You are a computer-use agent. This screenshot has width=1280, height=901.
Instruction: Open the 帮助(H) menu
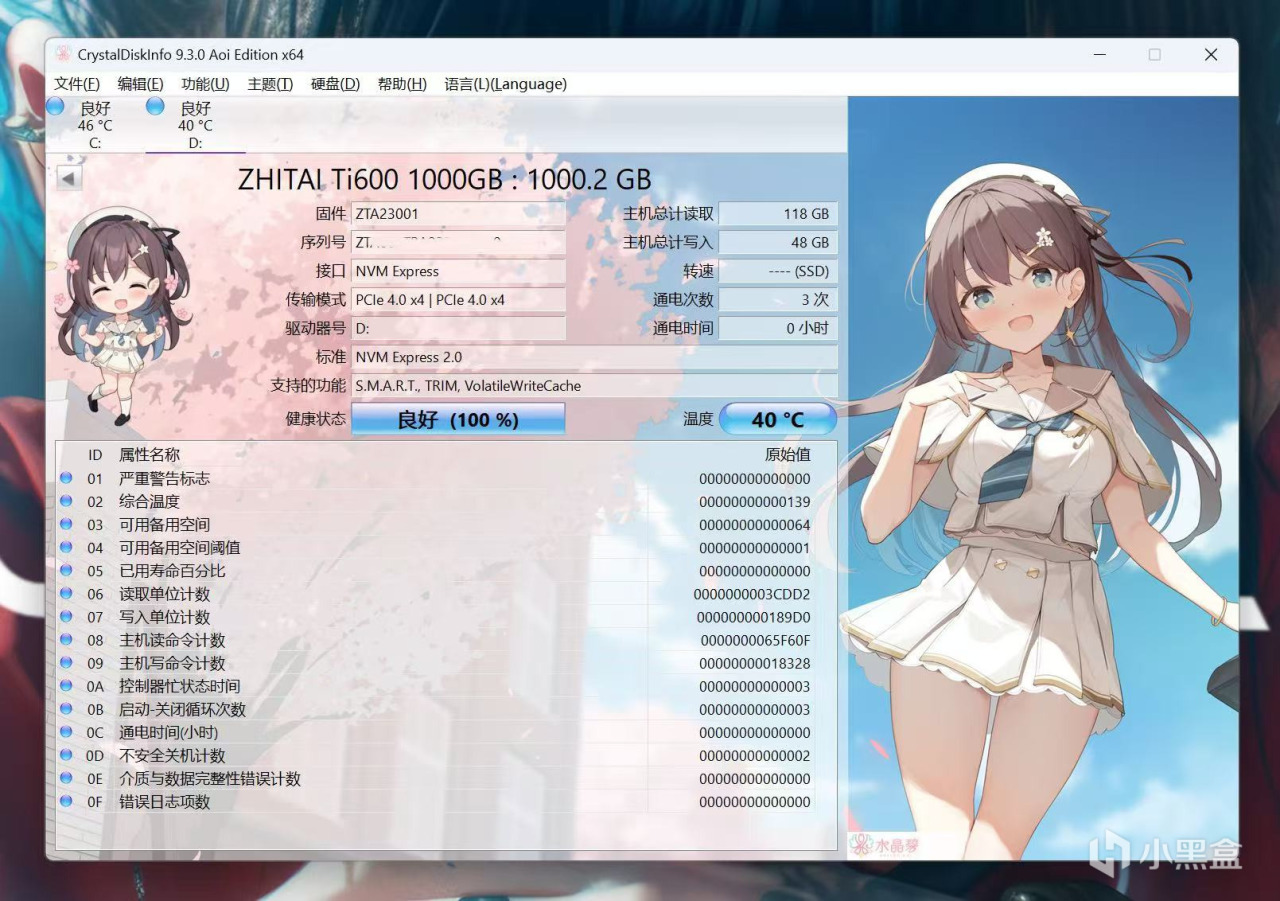(x=402, y=84)
